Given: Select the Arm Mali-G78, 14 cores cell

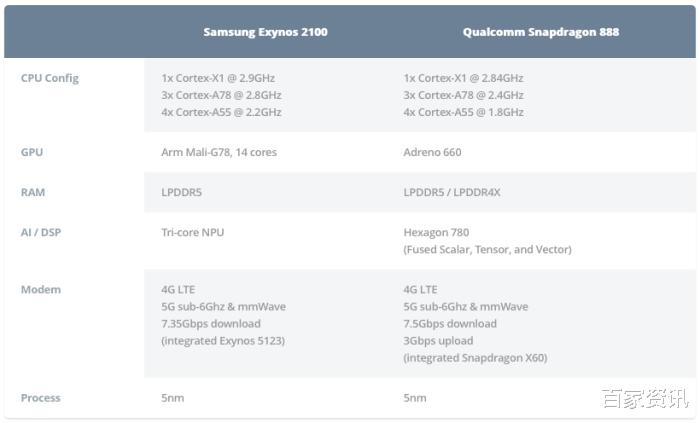Looking at the screenshot, I should point(219,152).
